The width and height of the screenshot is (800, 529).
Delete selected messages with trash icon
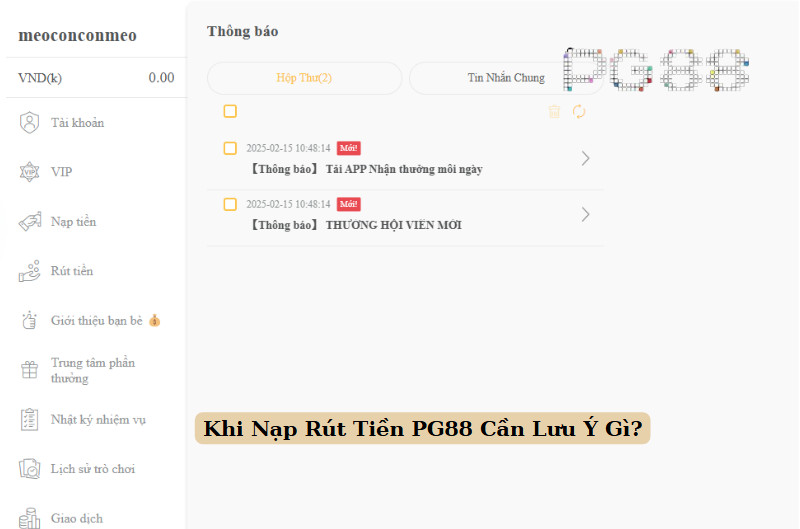(x=554, y=111)
